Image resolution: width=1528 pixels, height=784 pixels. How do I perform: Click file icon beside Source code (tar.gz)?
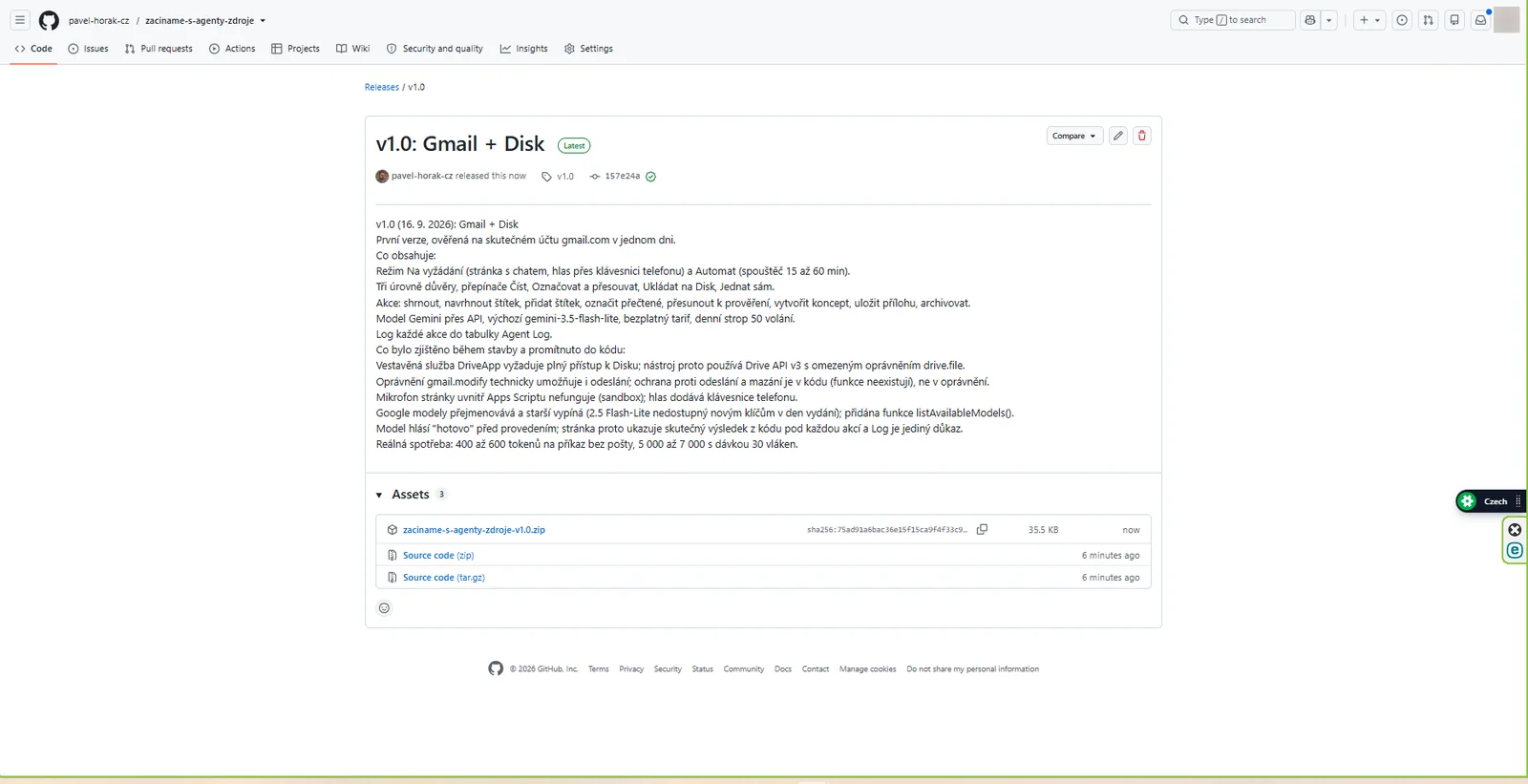(x=393, y=578)
